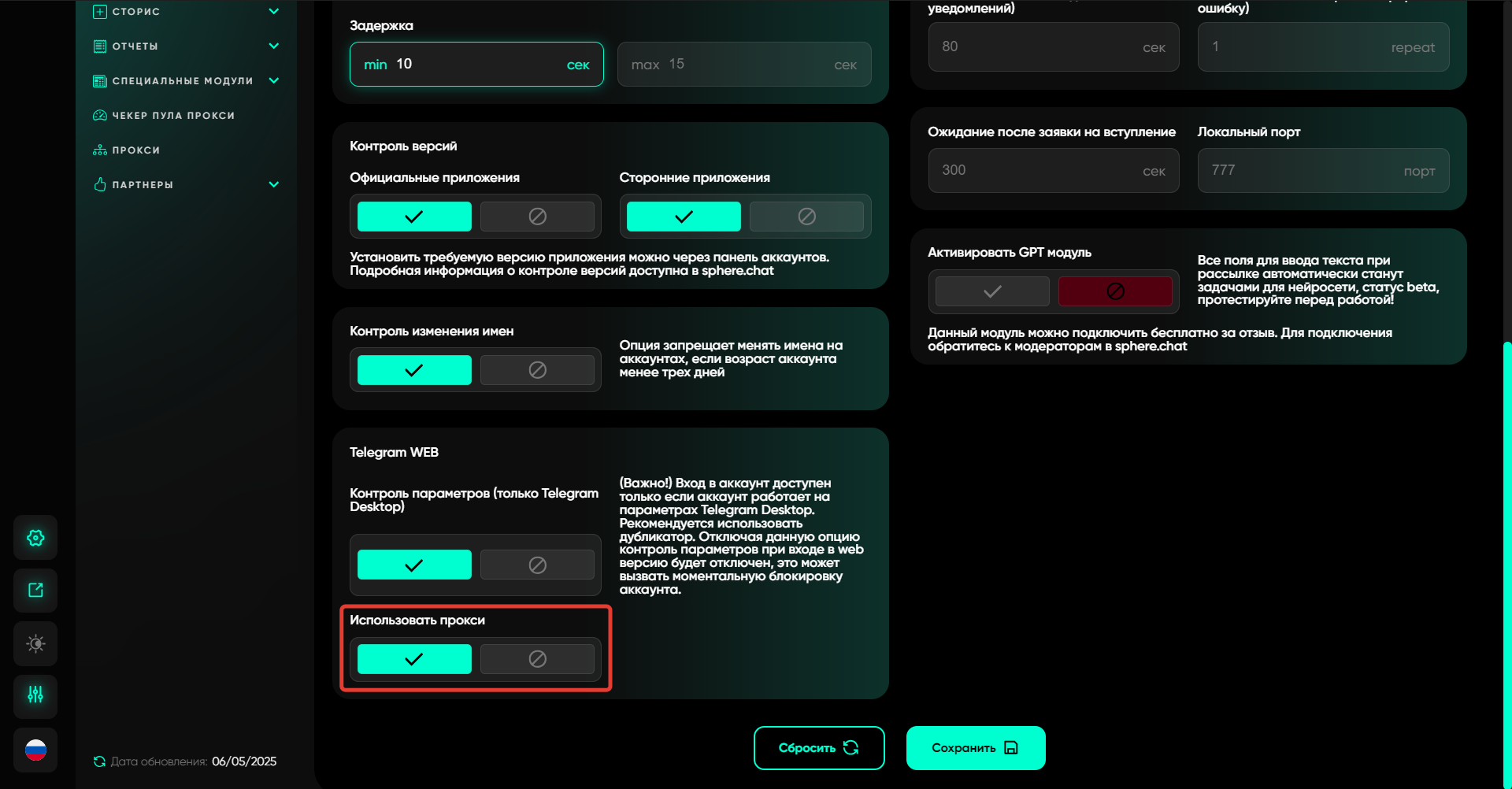Expand the Отчеты chevron in sidebar

273,46
